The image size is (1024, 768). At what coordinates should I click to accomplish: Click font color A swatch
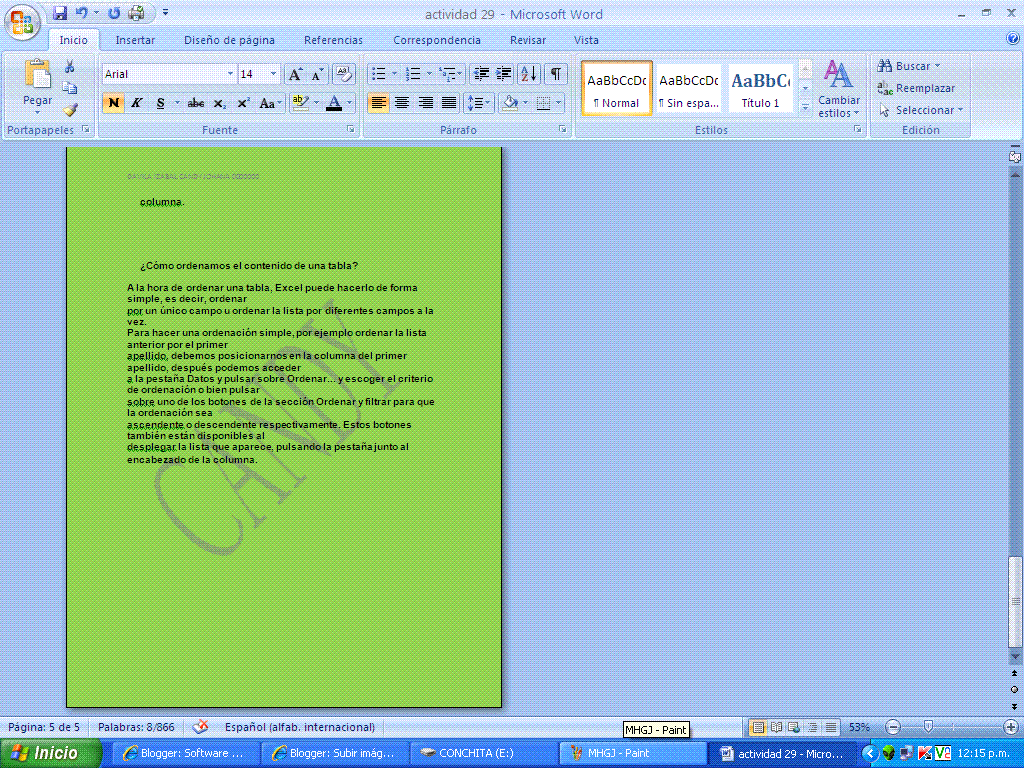coord(334,103)
